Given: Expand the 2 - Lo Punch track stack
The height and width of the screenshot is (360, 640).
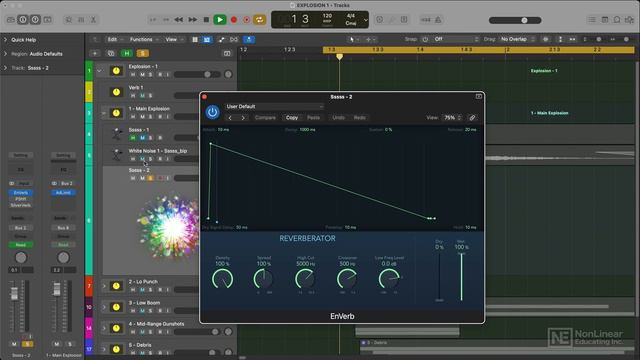Looking at the screenshot, I should (x=104, y=286).
